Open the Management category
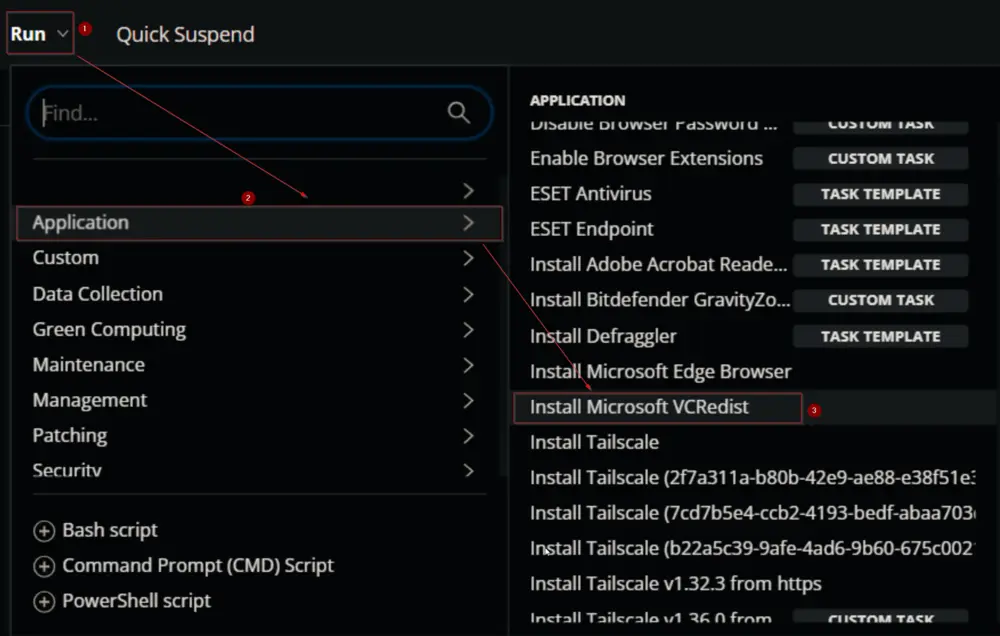Image resolution: width=1000 pixels, height=636 pixels. tap(90, 400)
